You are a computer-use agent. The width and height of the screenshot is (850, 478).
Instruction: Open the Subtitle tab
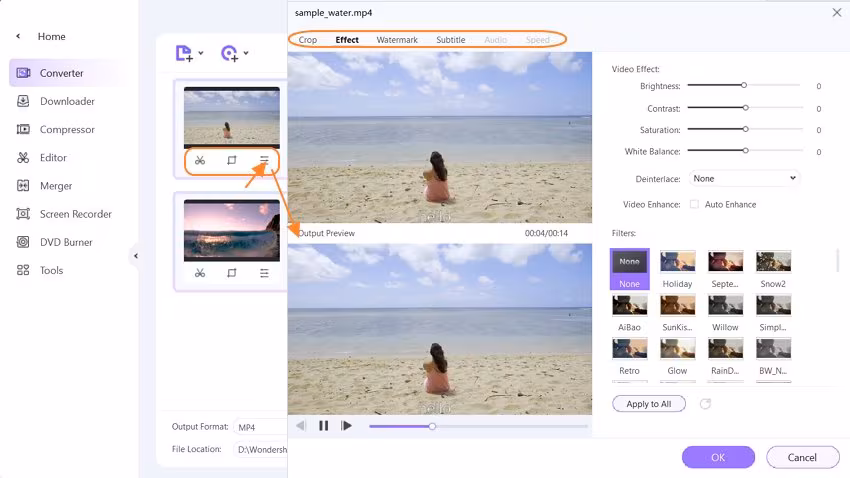(450, 40)
